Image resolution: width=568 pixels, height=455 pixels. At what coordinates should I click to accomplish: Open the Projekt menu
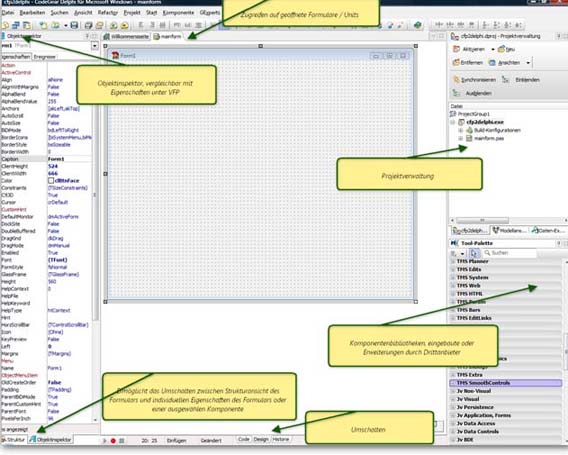coord(132,13)
